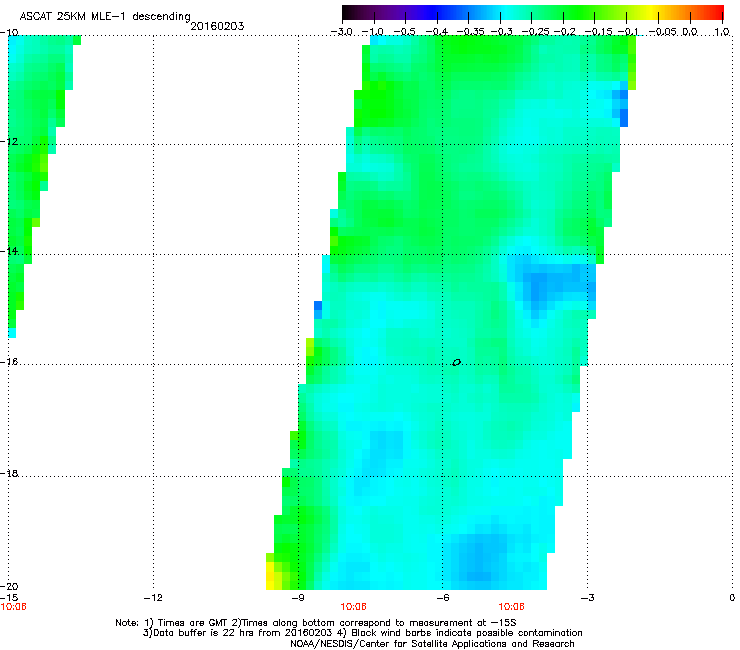Click the NOAA/NESDIS credit line
The width and height of the screenshot is (740, 650).
[x=432, y=644]
